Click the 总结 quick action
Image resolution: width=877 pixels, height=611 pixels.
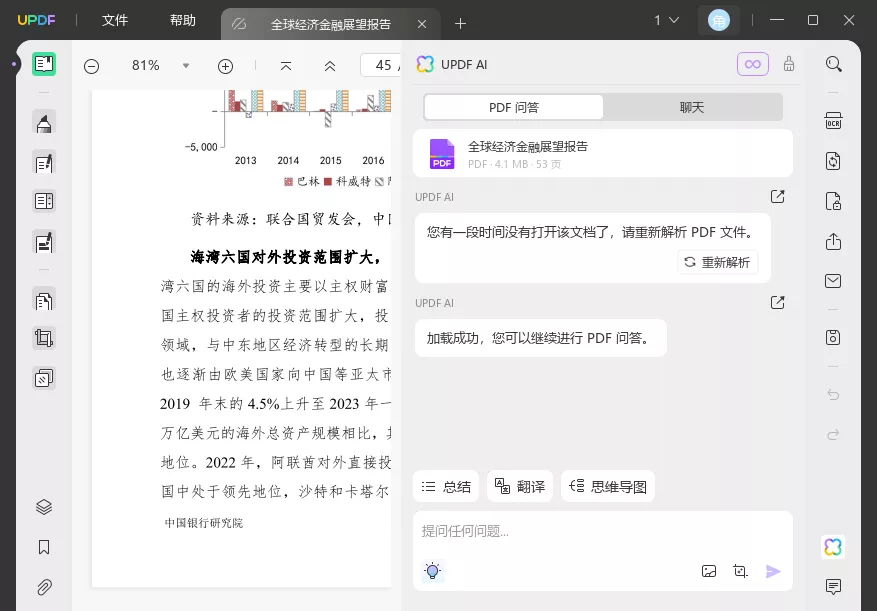[446, 486]
